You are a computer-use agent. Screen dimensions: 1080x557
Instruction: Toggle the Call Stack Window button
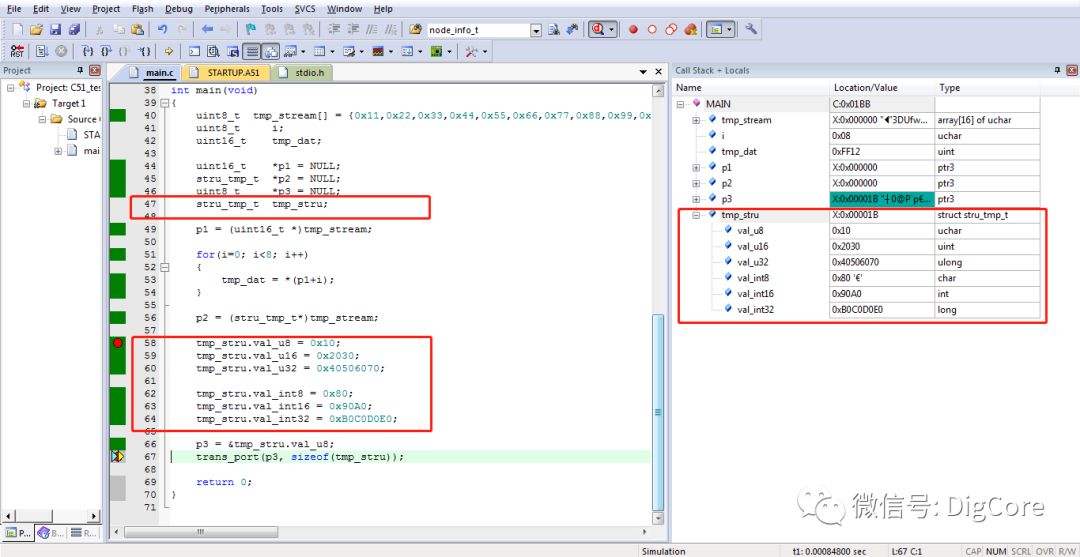click(x=271, y=52)
